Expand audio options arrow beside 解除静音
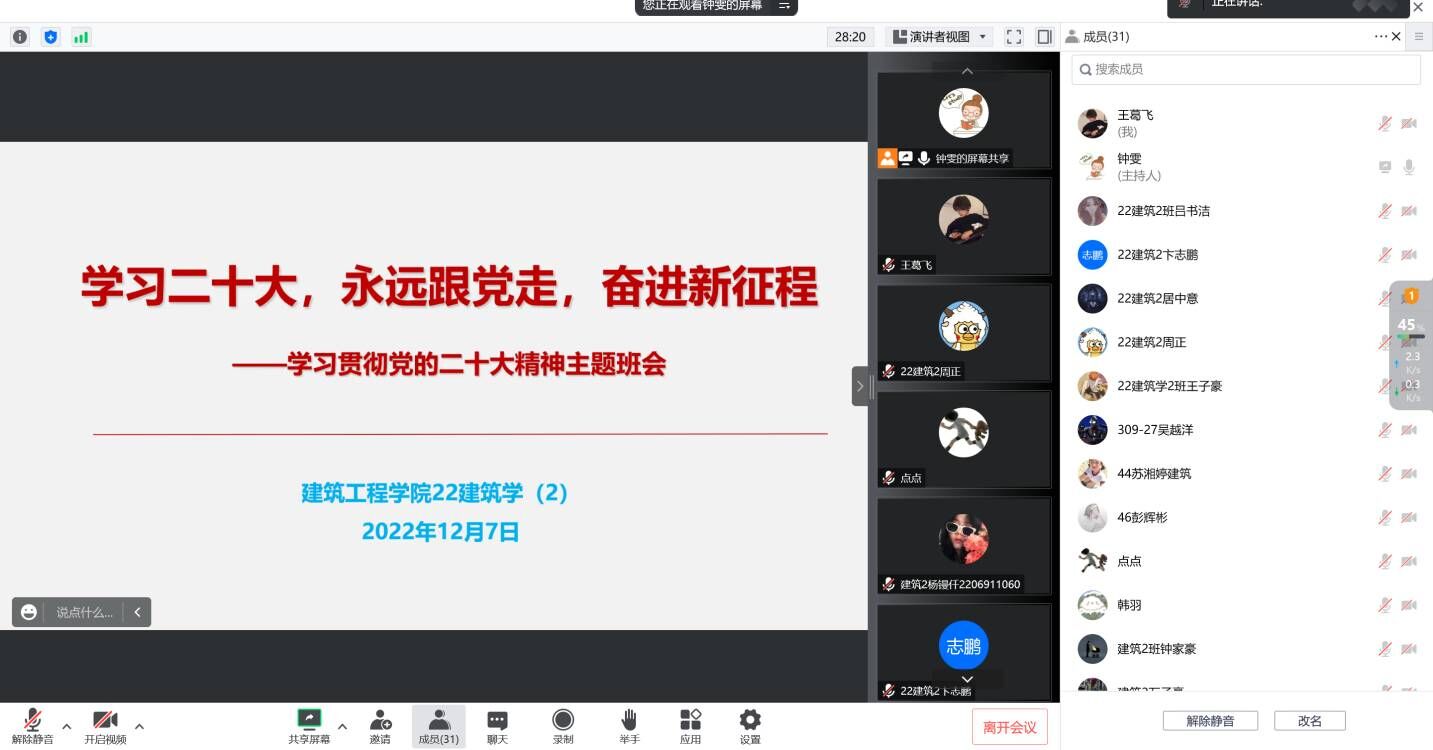 67,726
